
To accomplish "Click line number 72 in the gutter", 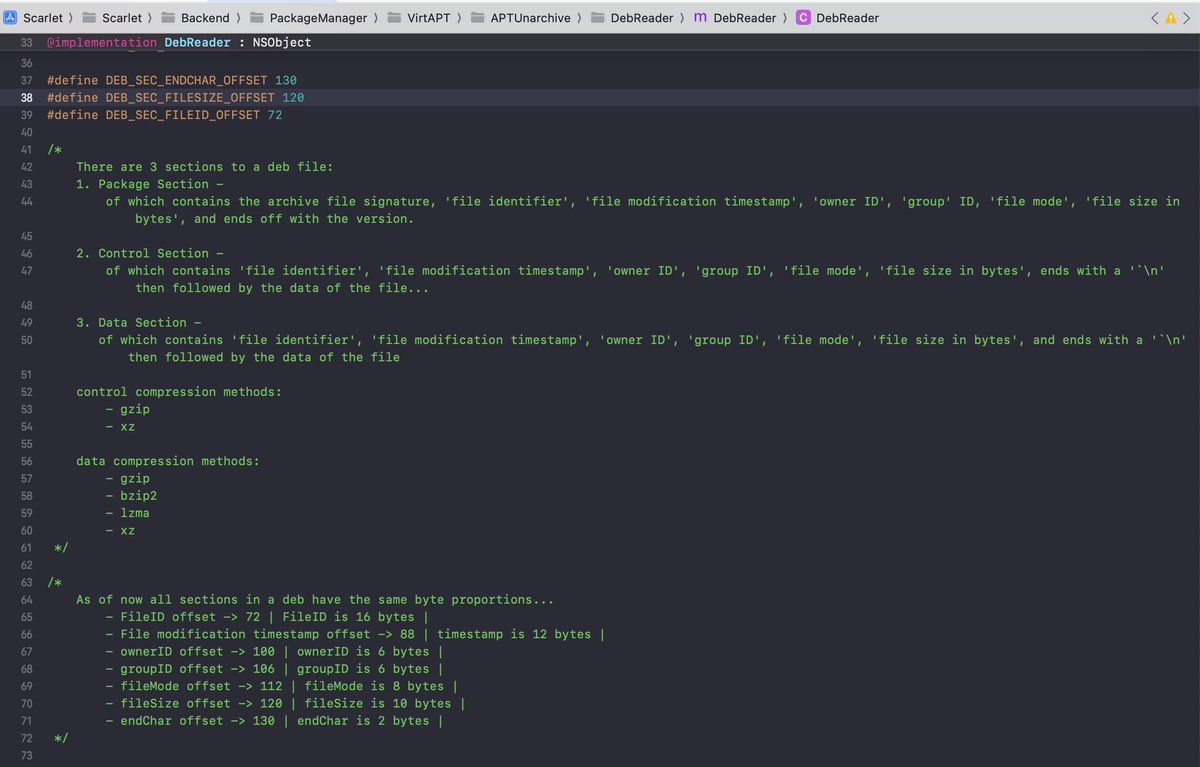I will pos(26,738).
